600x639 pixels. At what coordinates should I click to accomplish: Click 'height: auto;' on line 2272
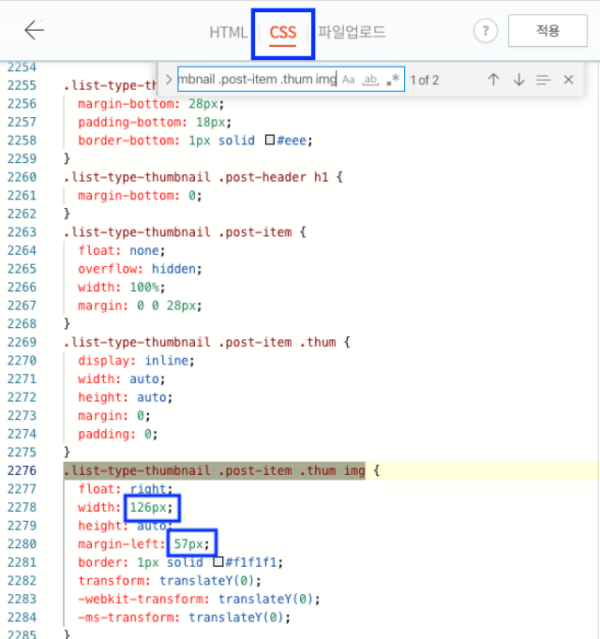[125, 397]
